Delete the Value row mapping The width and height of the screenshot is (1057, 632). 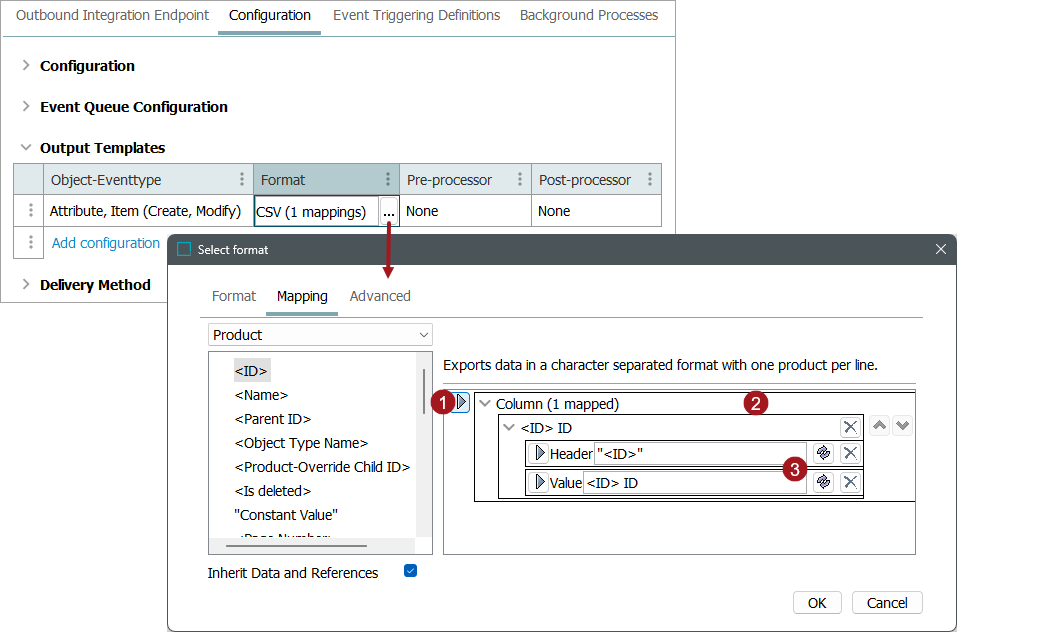click(850, 482)
